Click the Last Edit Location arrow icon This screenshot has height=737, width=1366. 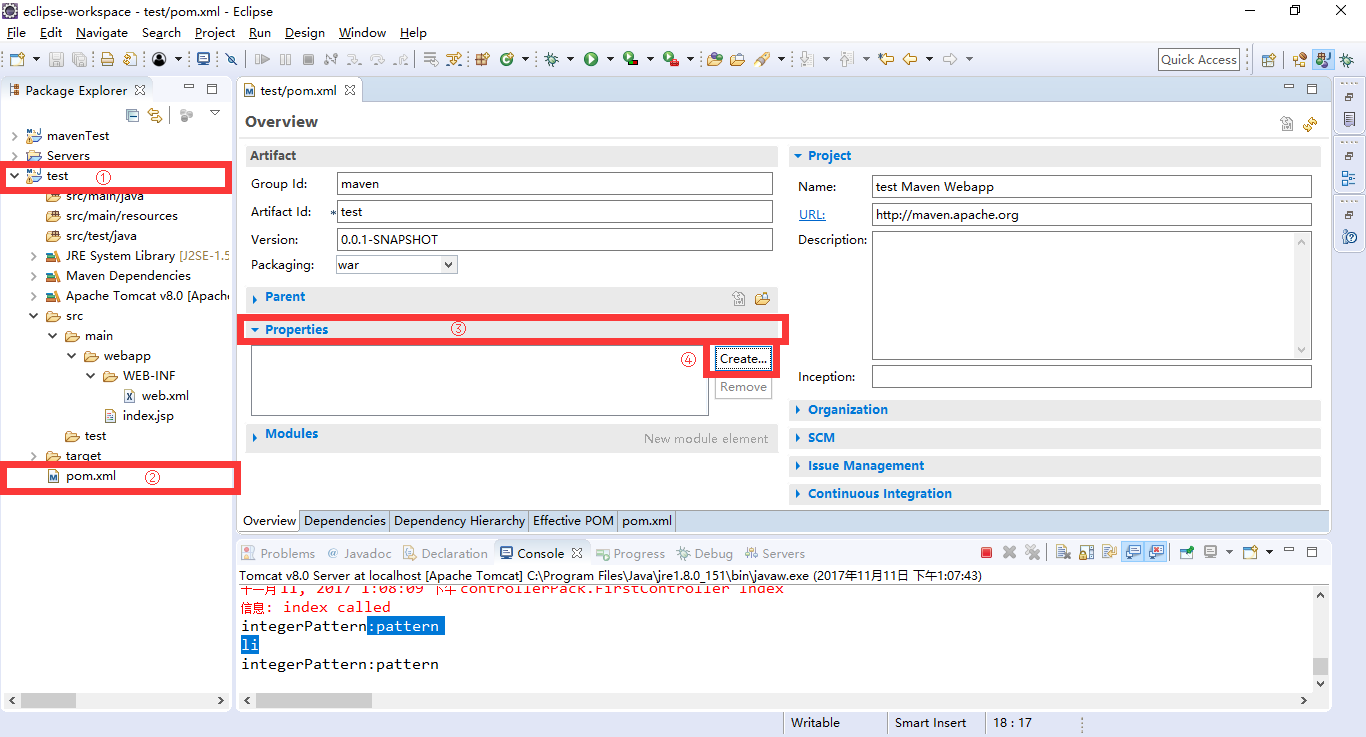coord(886,59)
